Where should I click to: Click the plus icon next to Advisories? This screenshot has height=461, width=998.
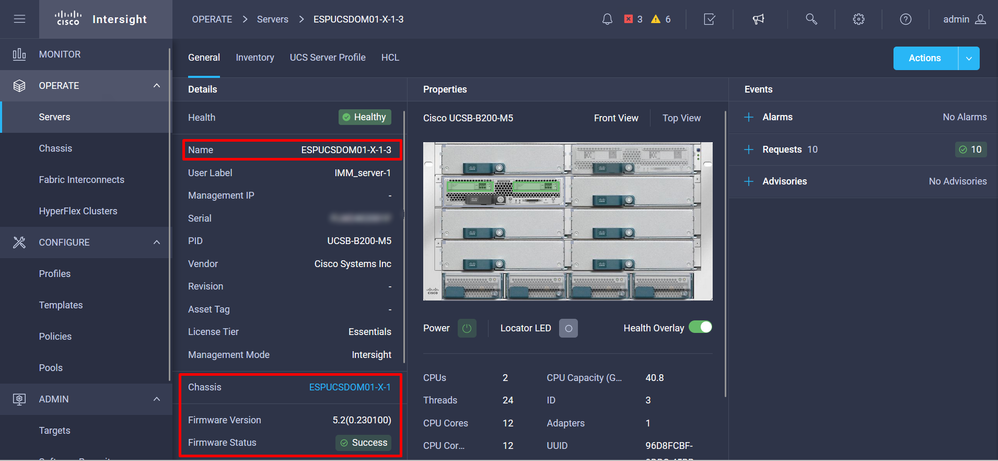(x=749, y=181)
